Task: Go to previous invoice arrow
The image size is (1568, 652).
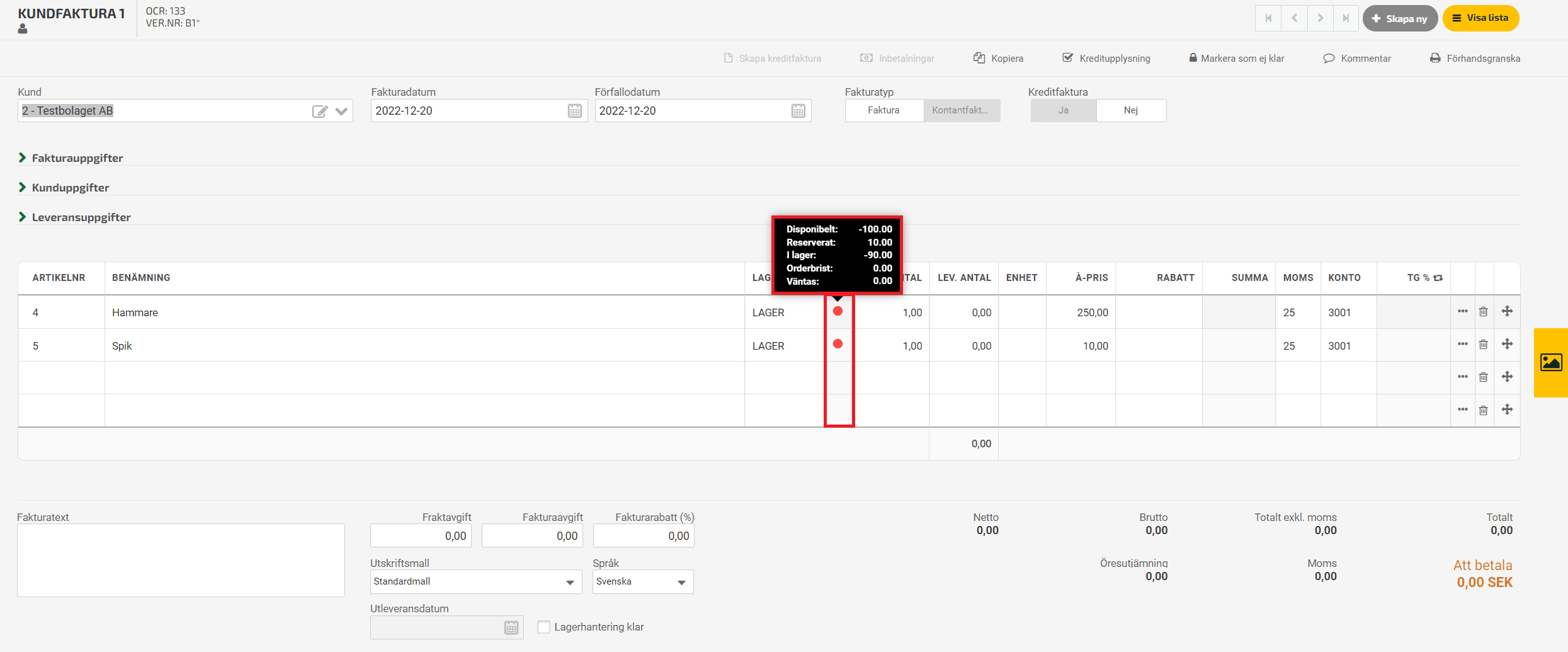Action: [x=1294, y=18]
